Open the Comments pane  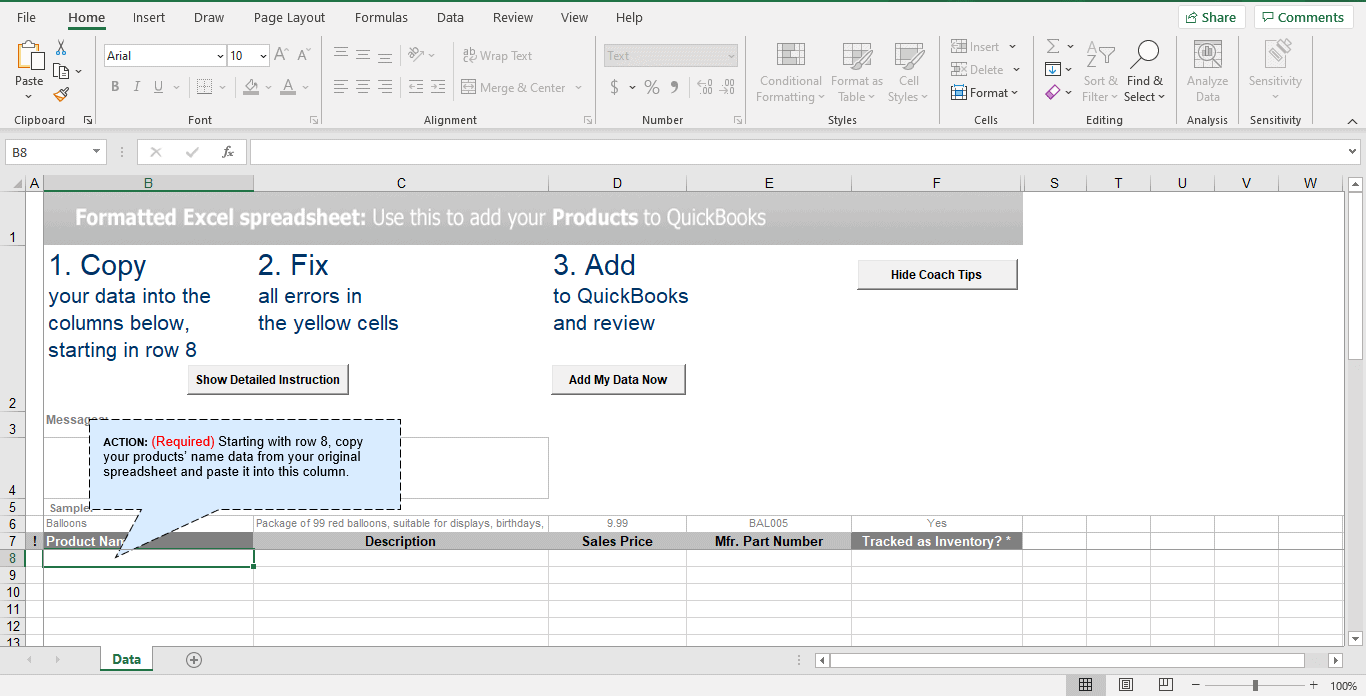tap(1302, 17)
